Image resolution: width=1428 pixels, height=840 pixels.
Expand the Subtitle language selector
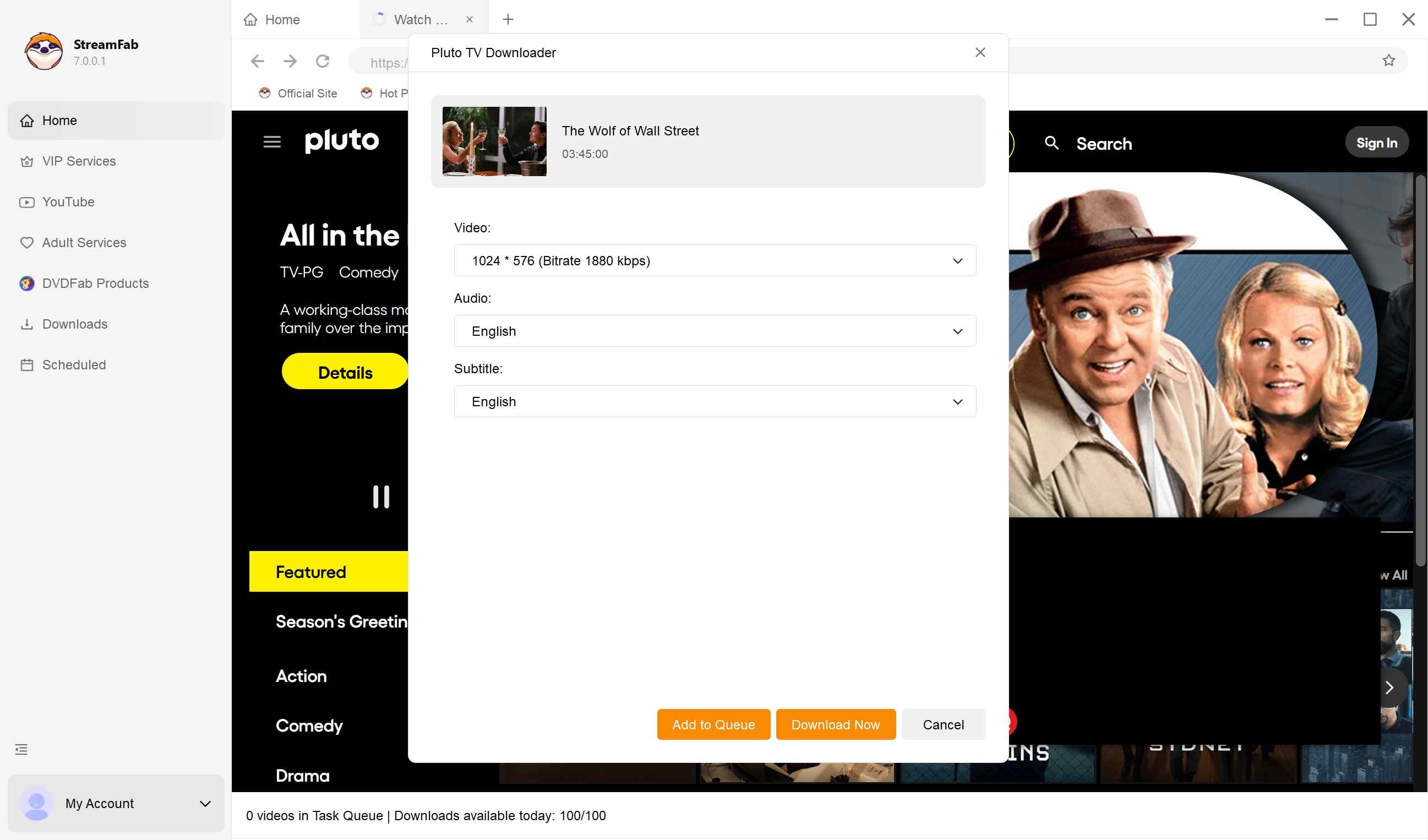(957, 401)
